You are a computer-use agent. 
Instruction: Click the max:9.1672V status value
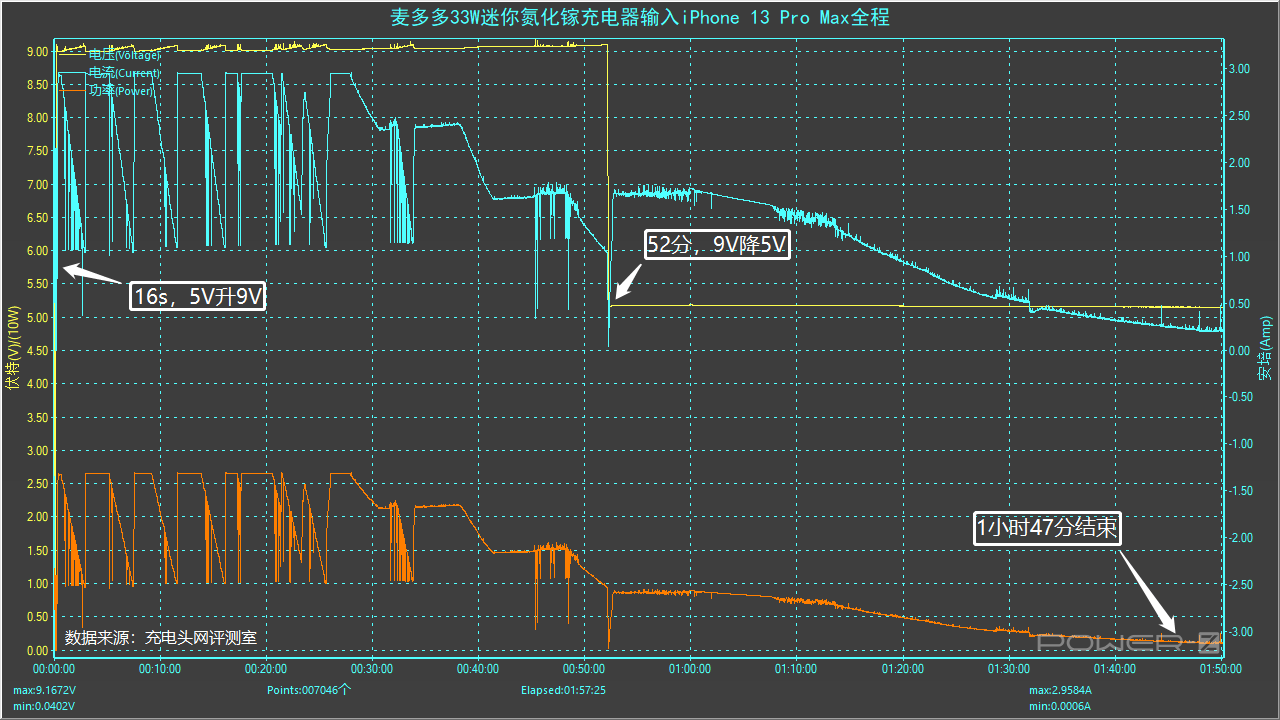coord(43,690)
